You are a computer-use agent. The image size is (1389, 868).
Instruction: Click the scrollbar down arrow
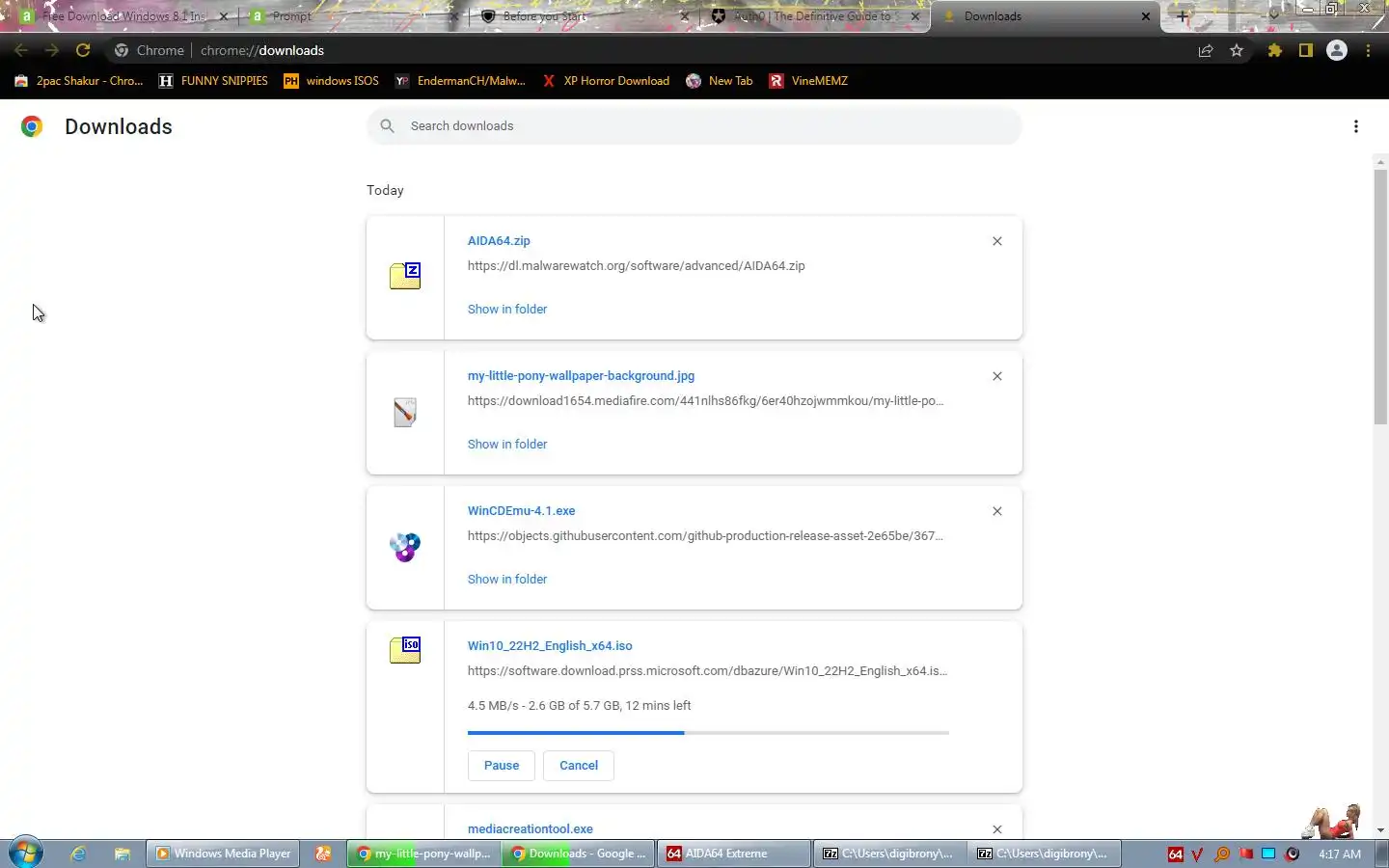[x=1380, y=830]
